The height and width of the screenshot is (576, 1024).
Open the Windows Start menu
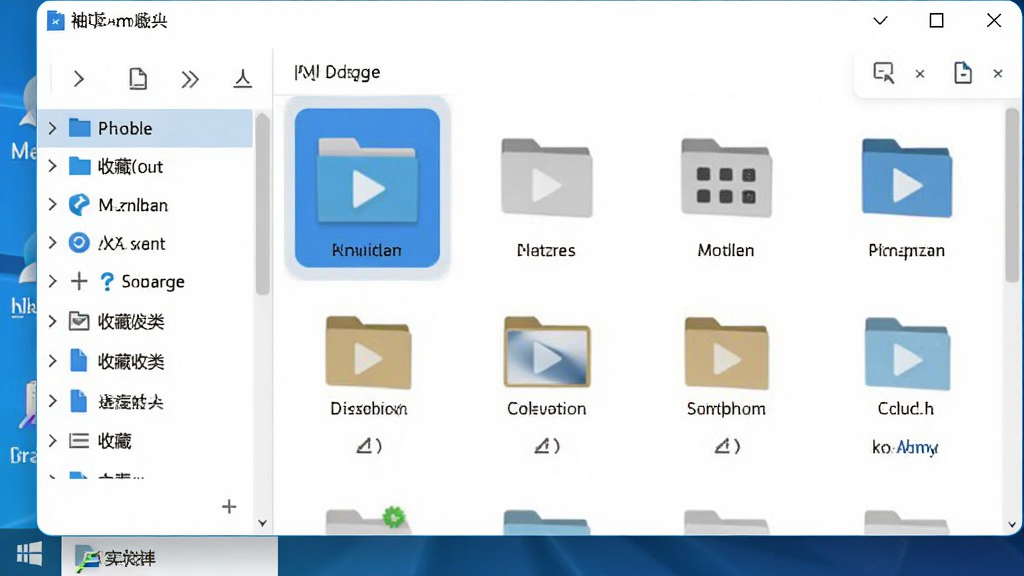click(x=29, y=554)
